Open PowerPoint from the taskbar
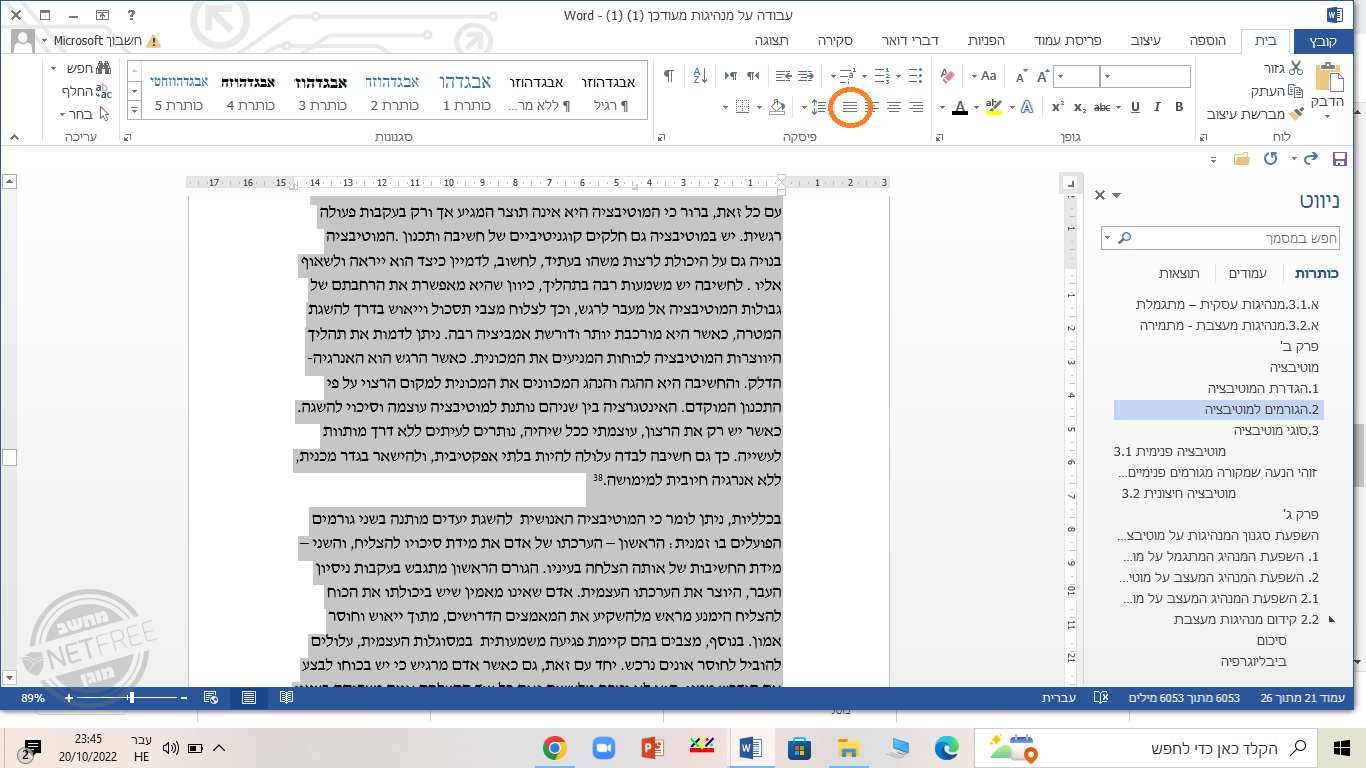 [652, 747]
